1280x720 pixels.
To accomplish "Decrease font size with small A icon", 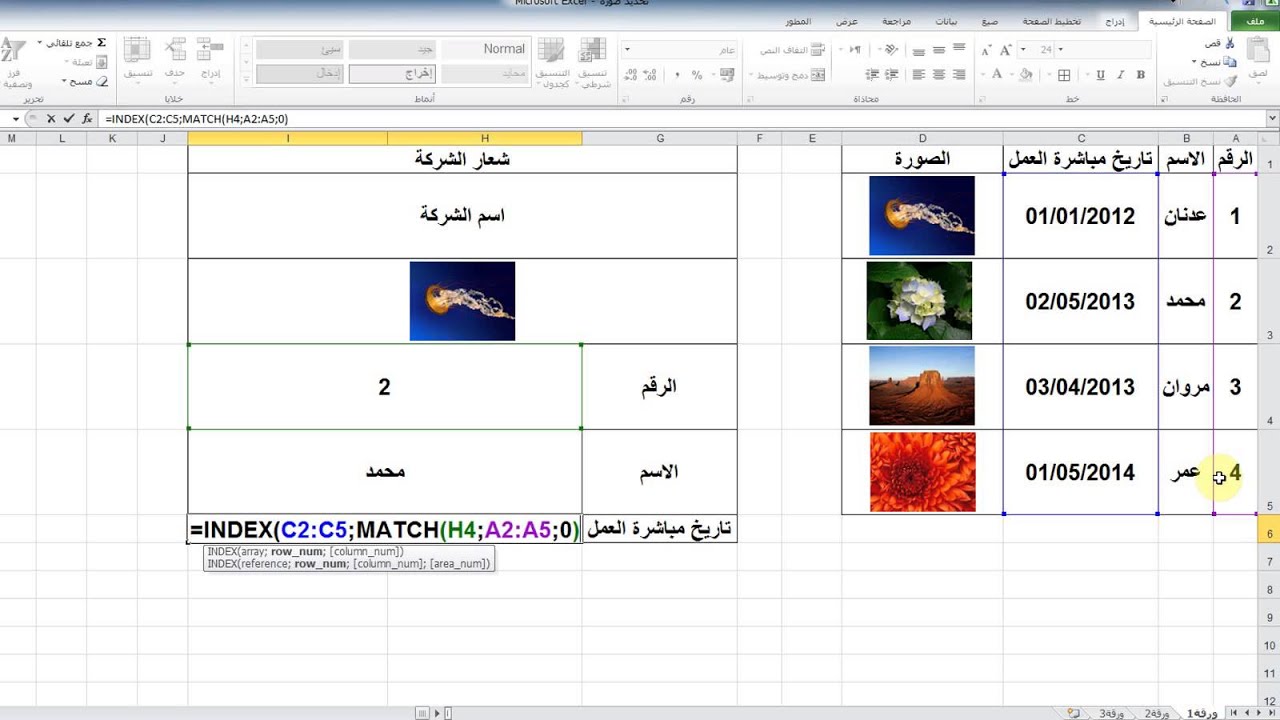I will point(986,50).
